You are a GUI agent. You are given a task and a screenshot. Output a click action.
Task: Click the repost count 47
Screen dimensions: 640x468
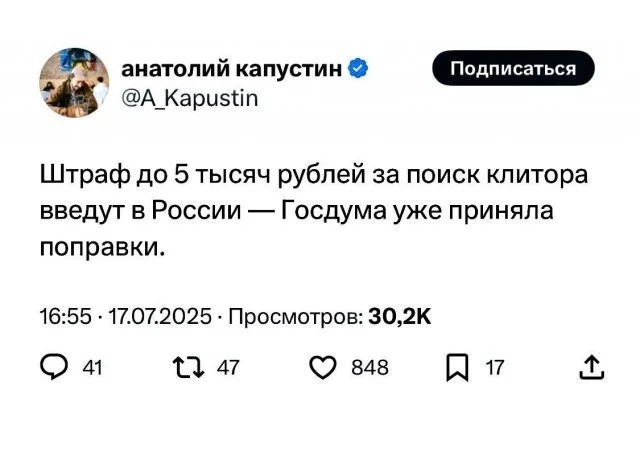228,368
